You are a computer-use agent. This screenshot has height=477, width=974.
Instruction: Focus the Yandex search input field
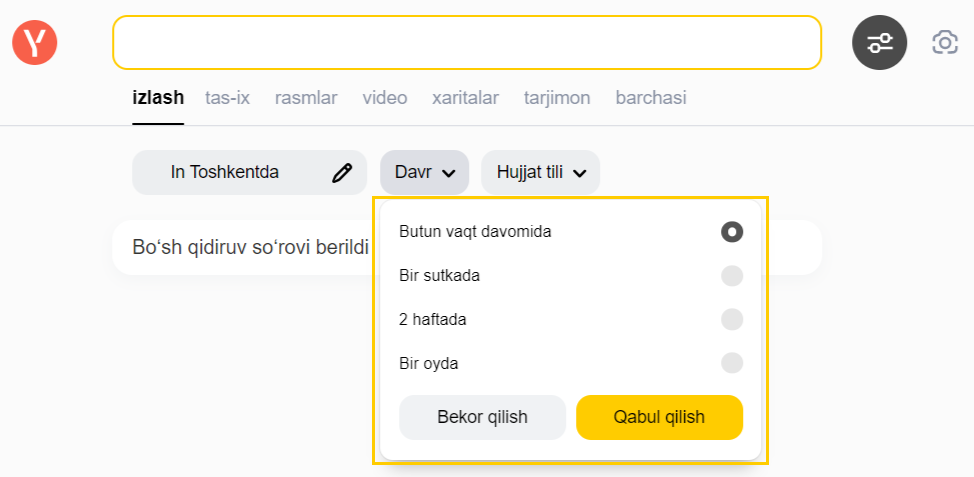pos(466,43)
